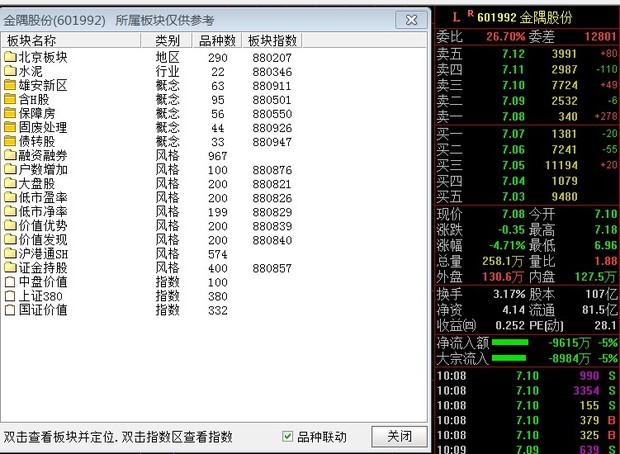Click the 北京板块 folder icon
Viewport: 620px width, 454px height.
(11, 58)
